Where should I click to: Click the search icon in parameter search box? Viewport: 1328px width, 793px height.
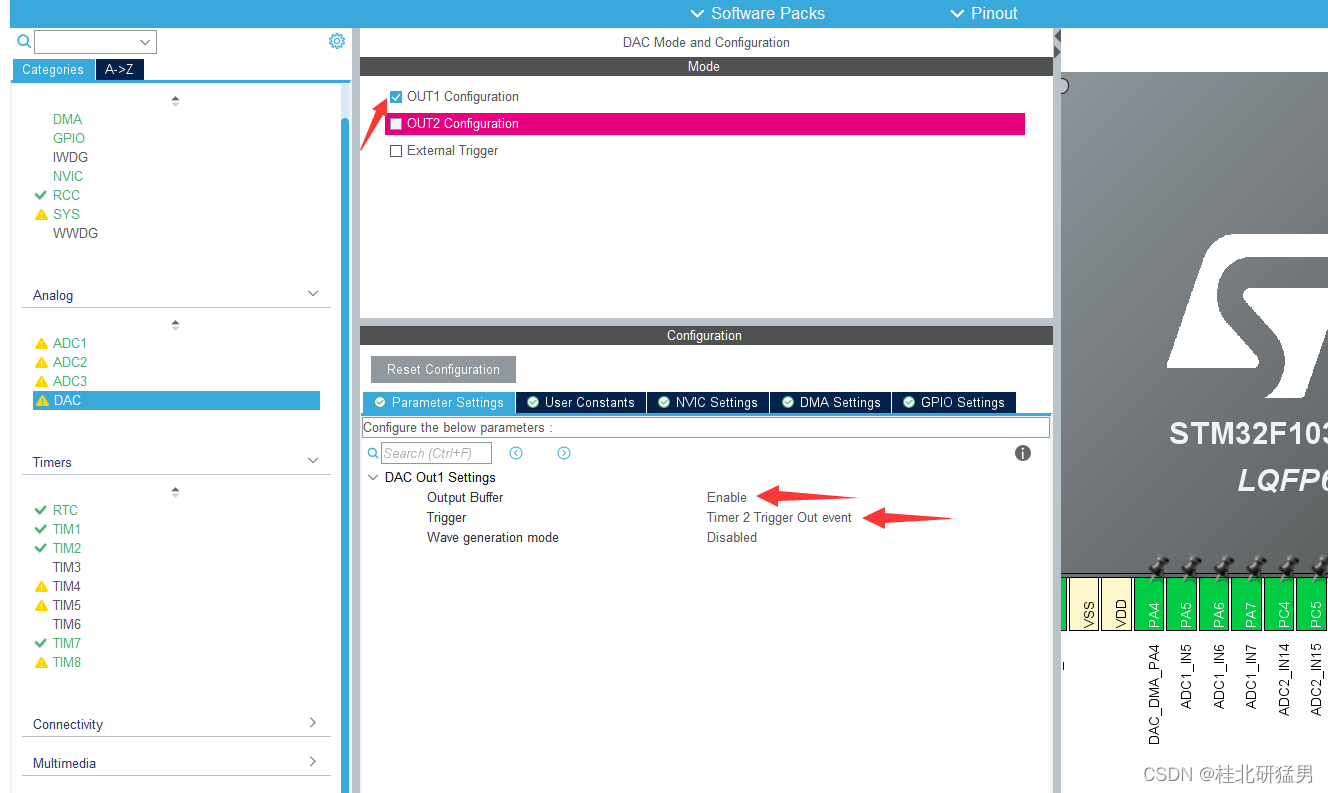point(373,453)
